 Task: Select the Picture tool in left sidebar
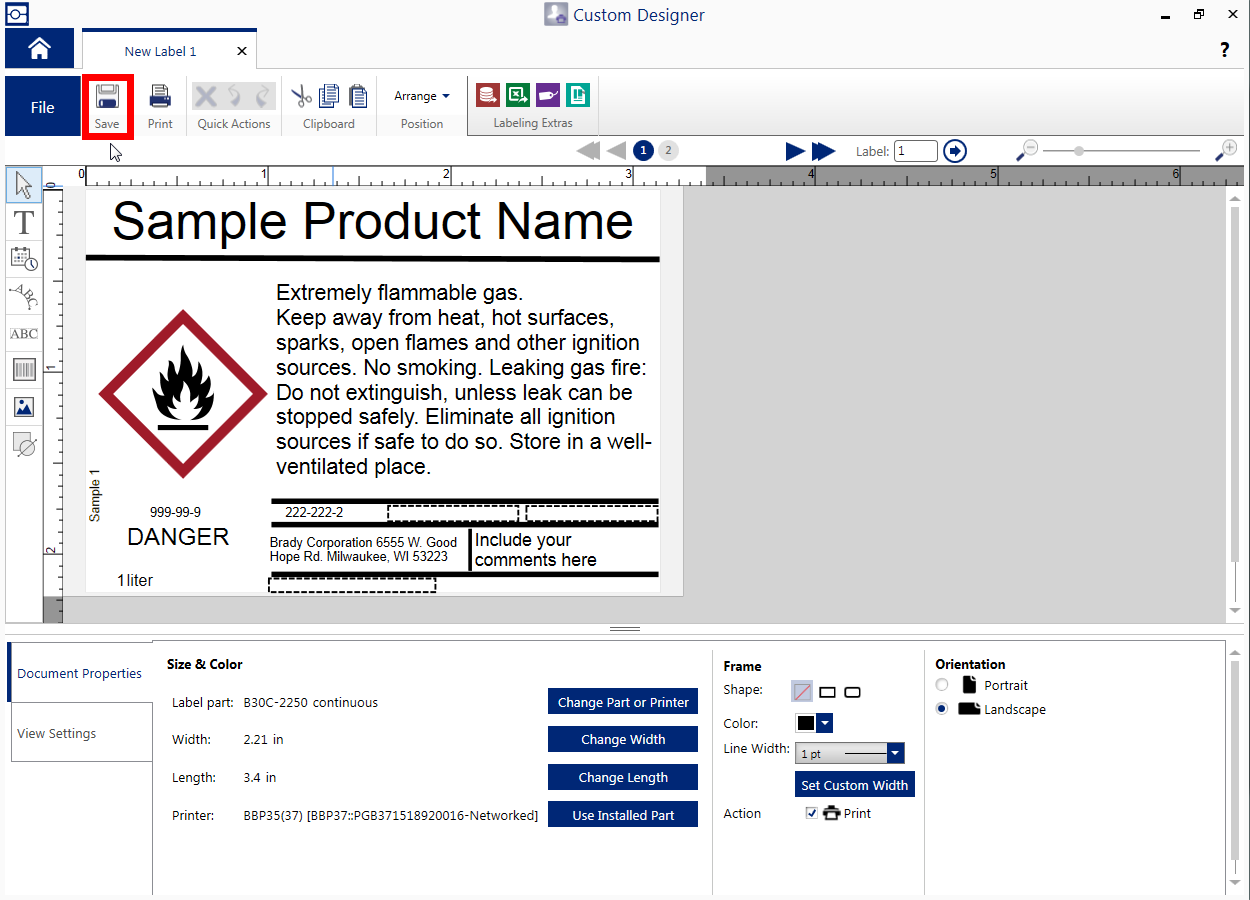24,407
